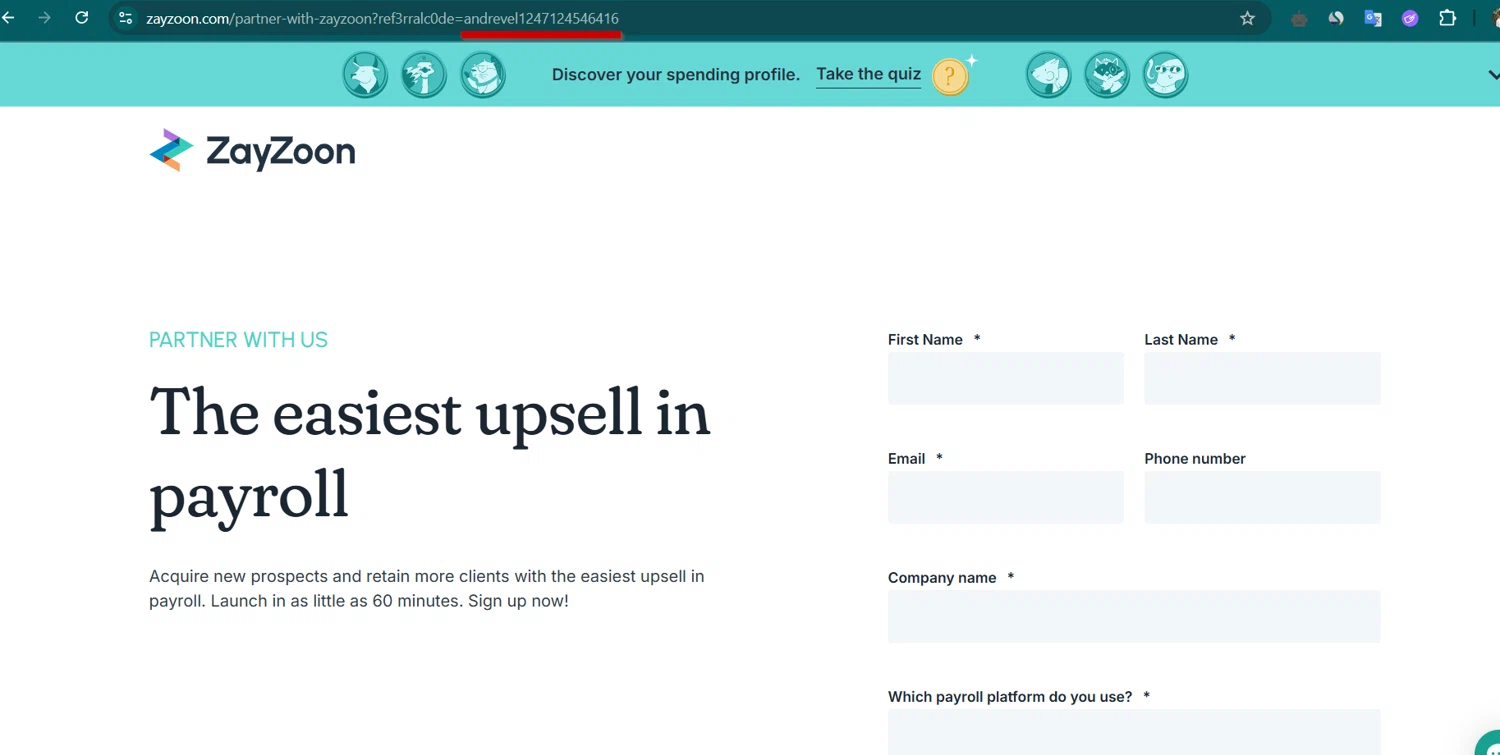Click the fox character badge in banner
This screenshot has height=755, width=1500.
[x=1048, y=75]
